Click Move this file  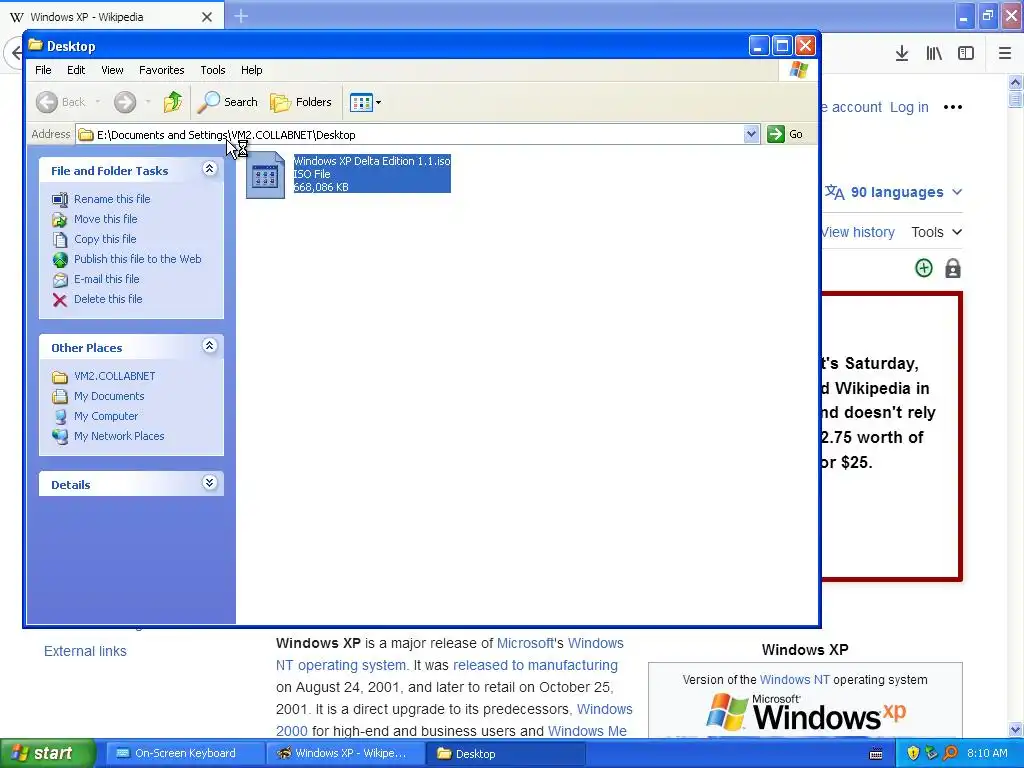pos(106,219)
